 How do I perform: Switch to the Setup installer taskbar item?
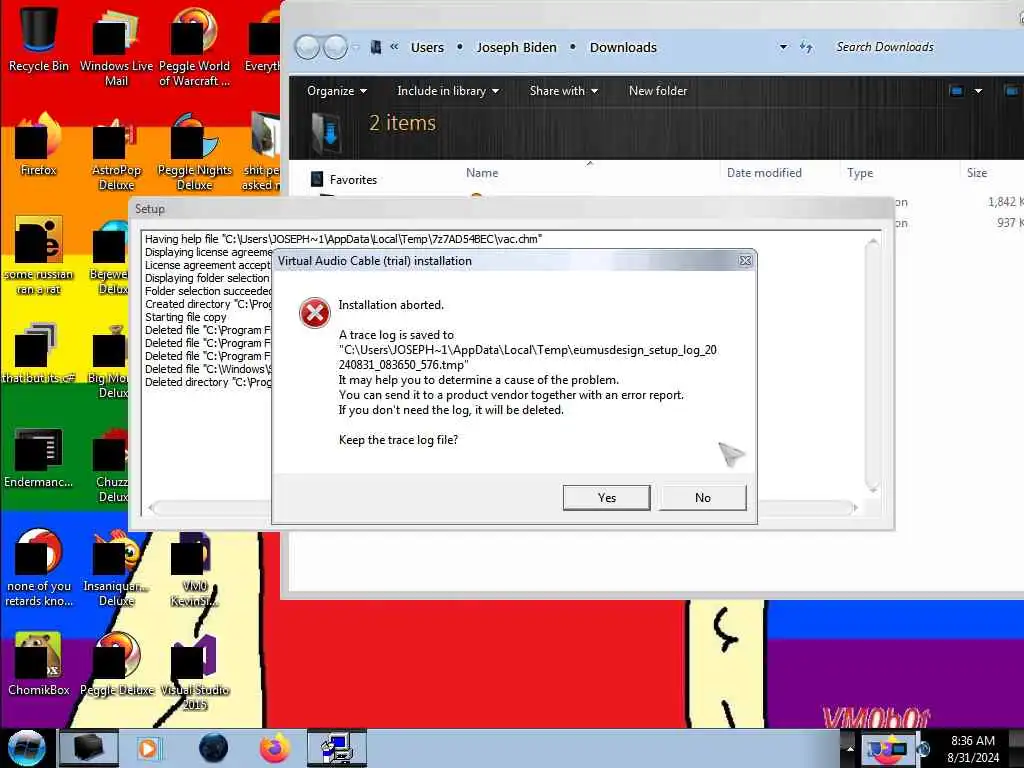(x=337, y=748)
